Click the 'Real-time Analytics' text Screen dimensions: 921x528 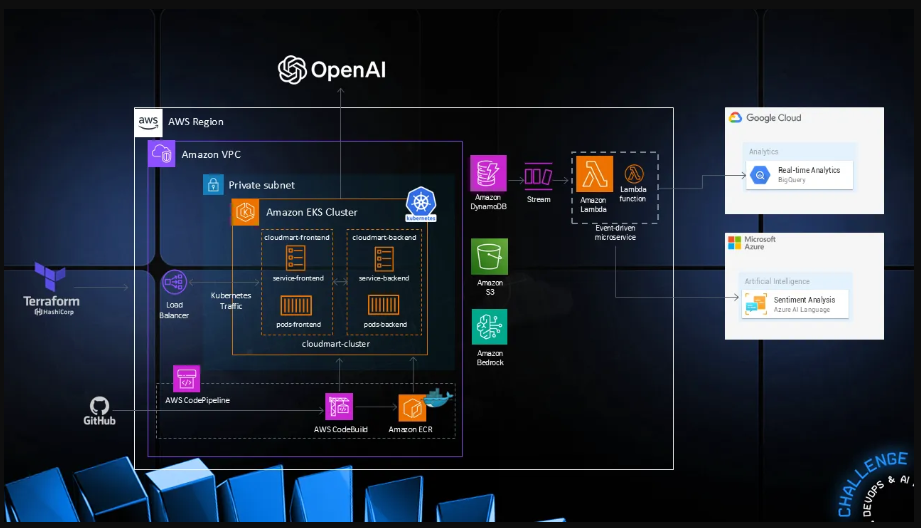809,170
